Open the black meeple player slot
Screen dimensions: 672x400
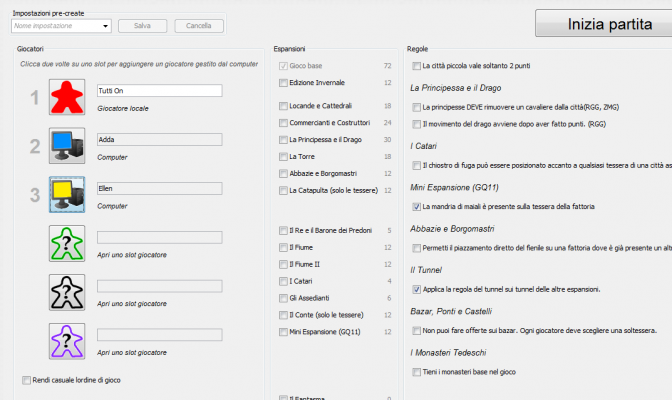pos(68,292)
